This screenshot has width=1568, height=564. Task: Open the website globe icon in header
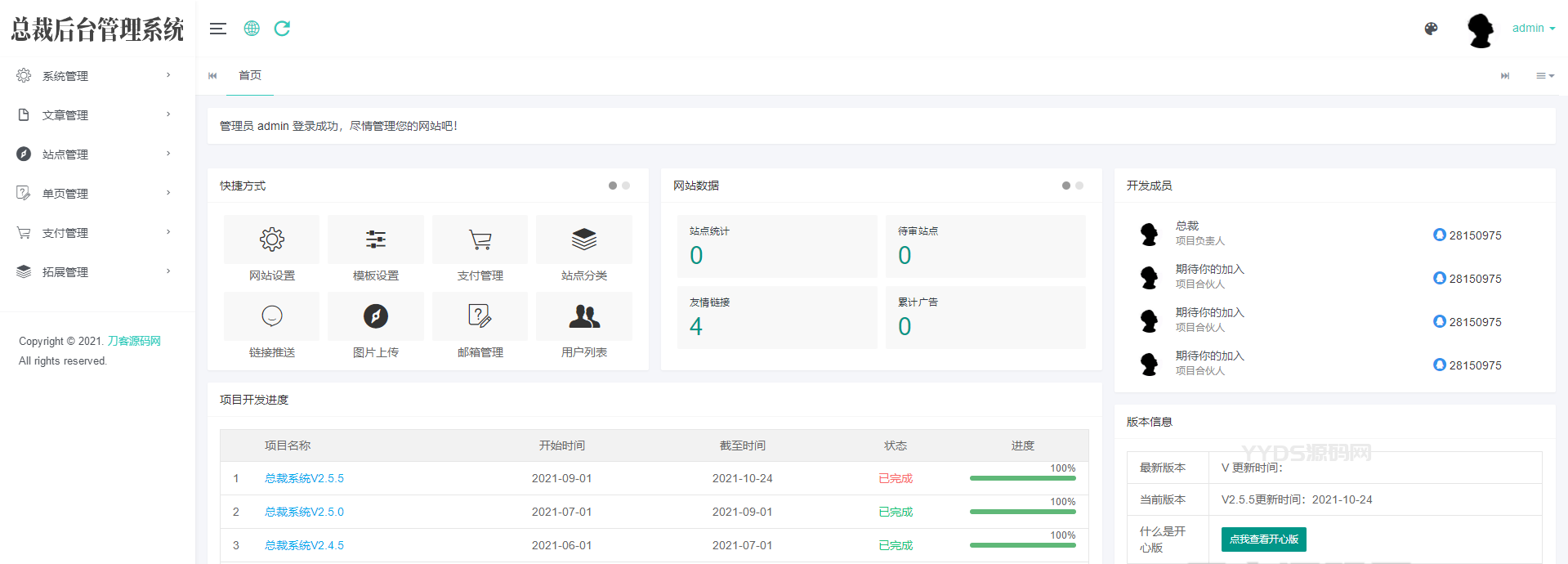point(252,29)
